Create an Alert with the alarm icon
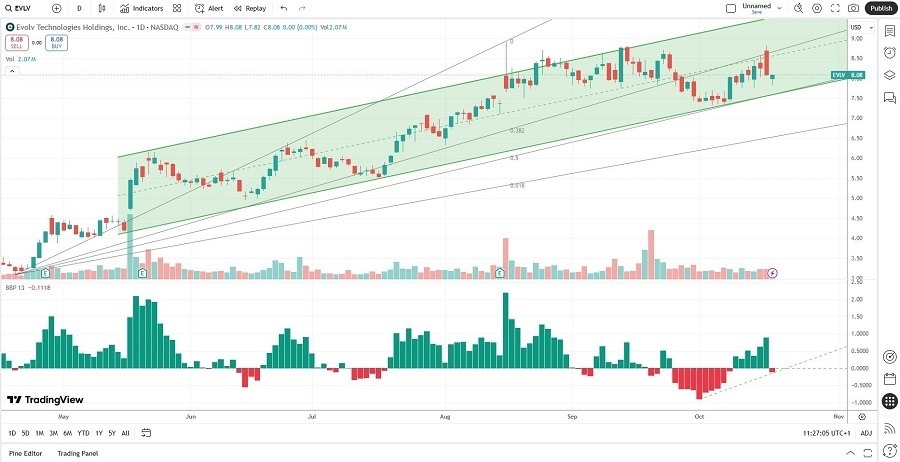 point(209,8)
